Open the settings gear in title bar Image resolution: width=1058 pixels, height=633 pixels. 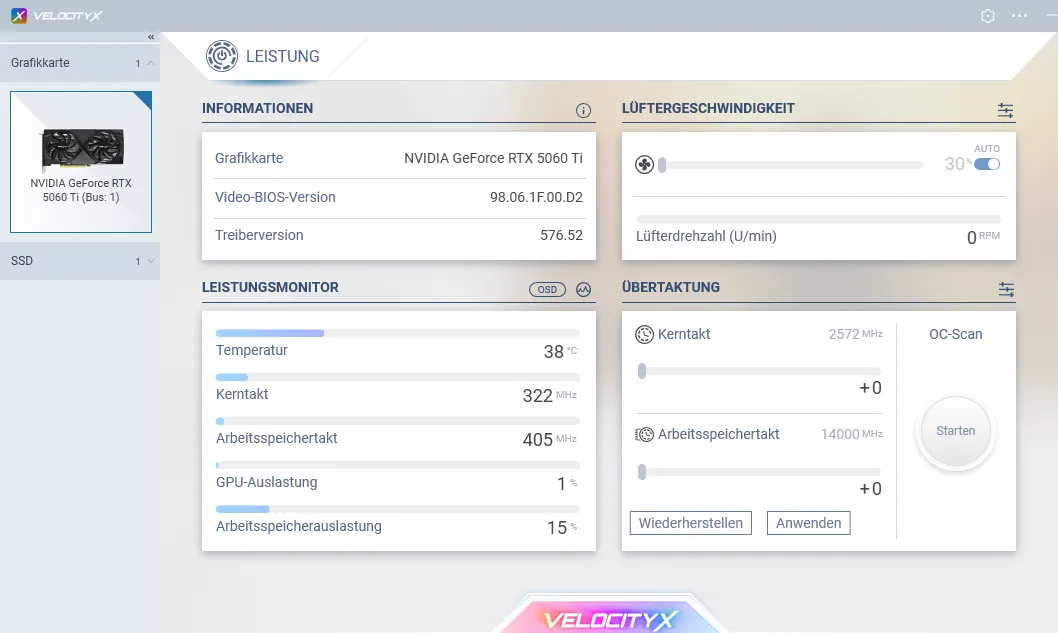pyautogui.click(x=988, y=16)
